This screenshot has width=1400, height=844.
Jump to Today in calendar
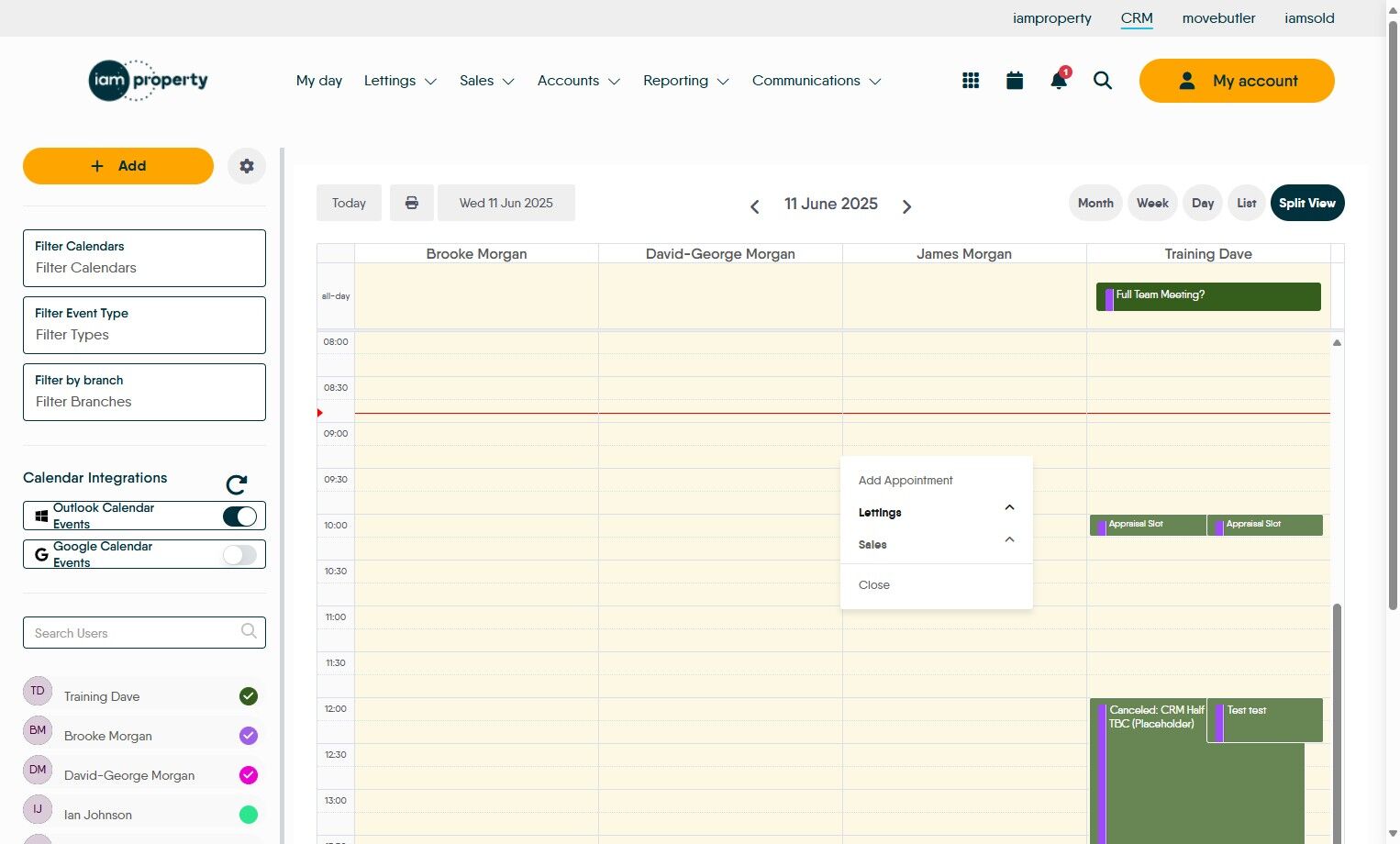point(349,203)
